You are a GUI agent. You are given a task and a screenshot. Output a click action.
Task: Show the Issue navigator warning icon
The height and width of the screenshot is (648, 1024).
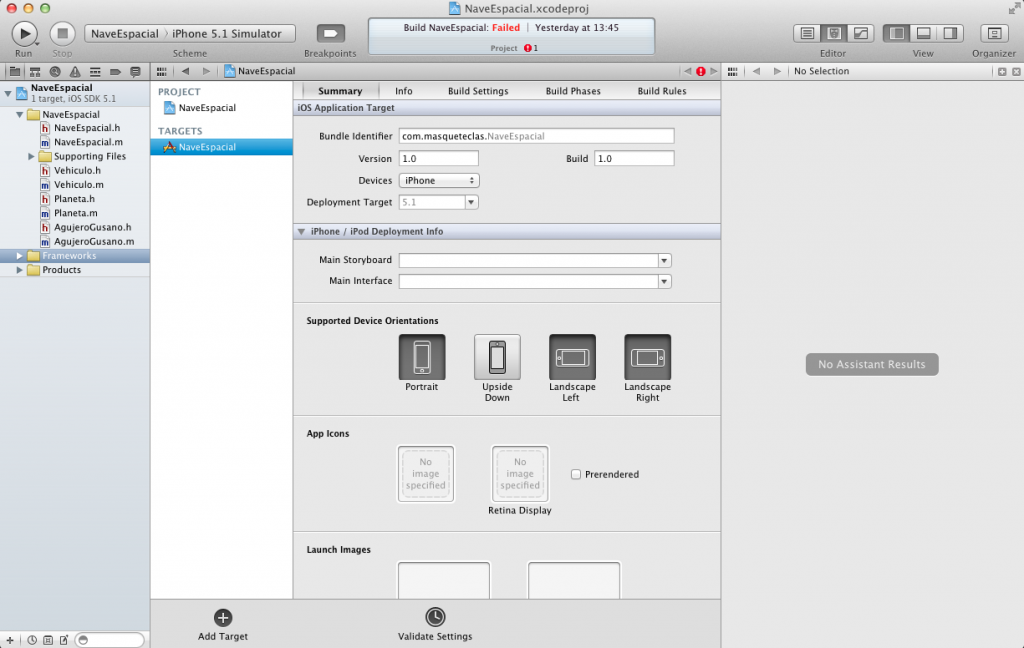tap(75, 71)
